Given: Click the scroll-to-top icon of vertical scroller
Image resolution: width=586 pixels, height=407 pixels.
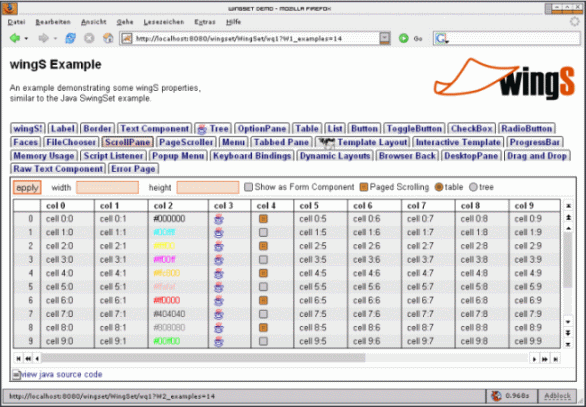Looking at the screenshot, I should coord(568,206).
